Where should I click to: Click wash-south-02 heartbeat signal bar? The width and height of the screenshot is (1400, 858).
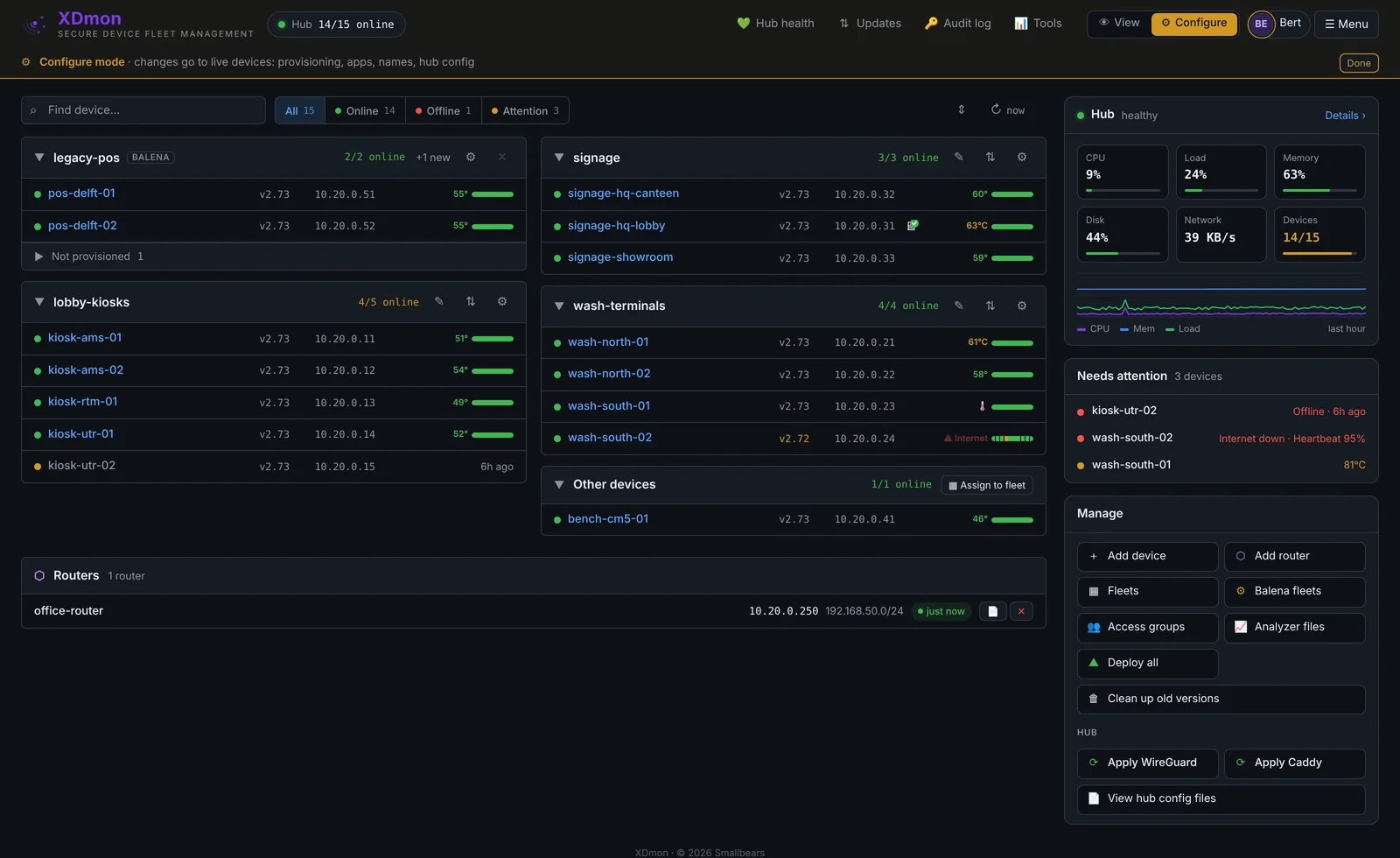coord(1012,439)
